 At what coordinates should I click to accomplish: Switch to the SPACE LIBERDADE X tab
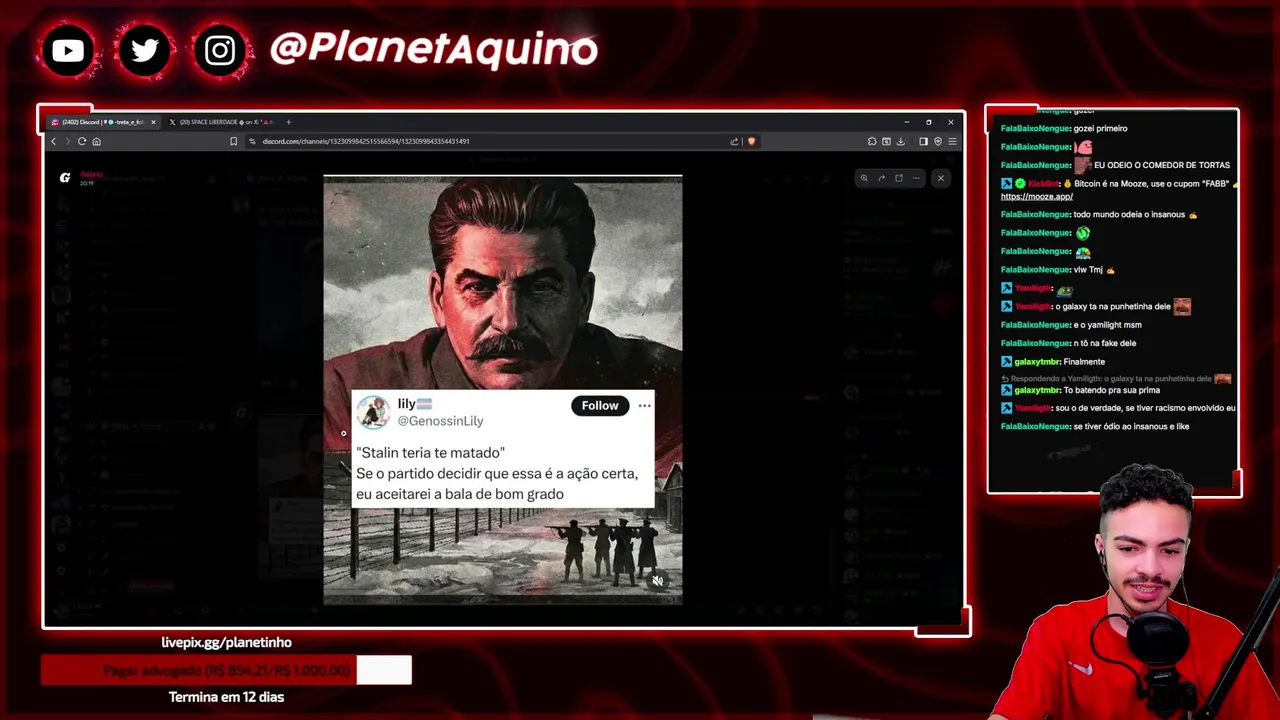tap(218, 122)
